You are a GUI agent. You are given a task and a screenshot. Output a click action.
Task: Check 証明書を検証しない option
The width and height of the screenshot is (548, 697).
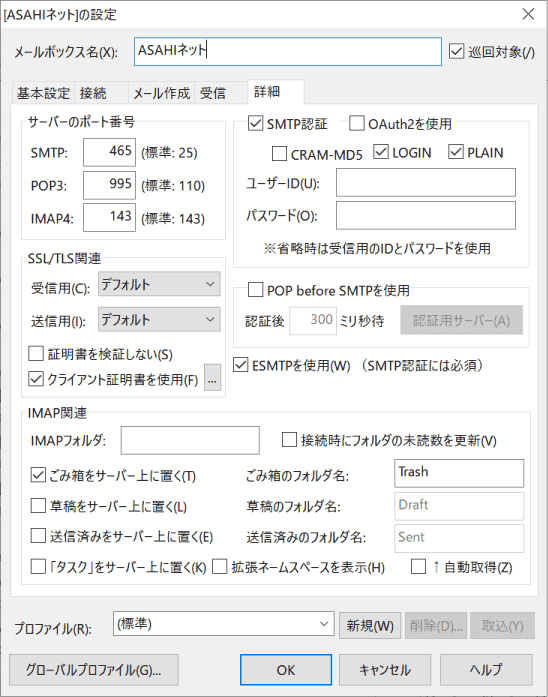point(36,354)
